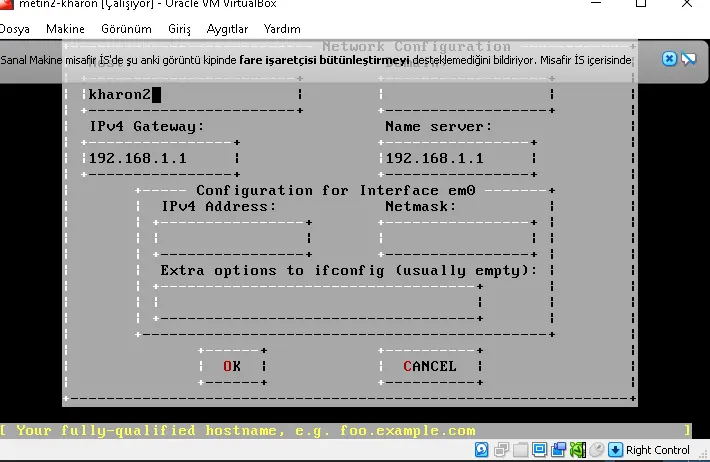Click the Name server field
The image size is (710, 462).
pos(456,159)
